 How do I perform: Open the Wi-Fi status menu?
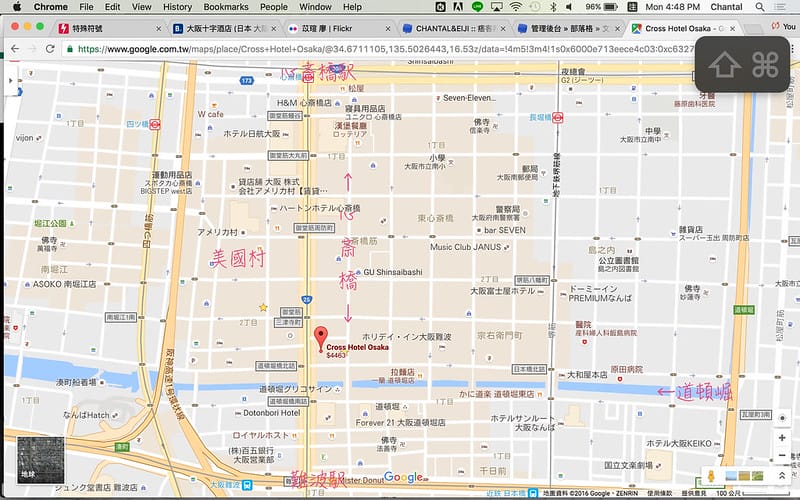click(x=516, y=7)
